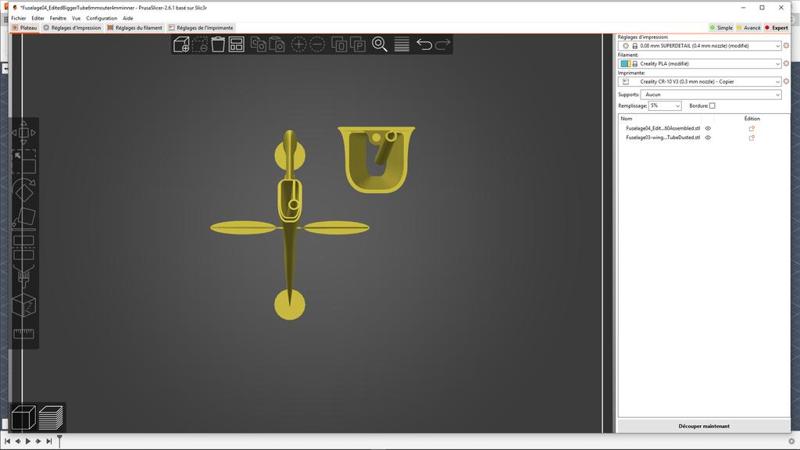800x450 pixels.
Task: Open the Configuration menu
Action: [102, 18]
